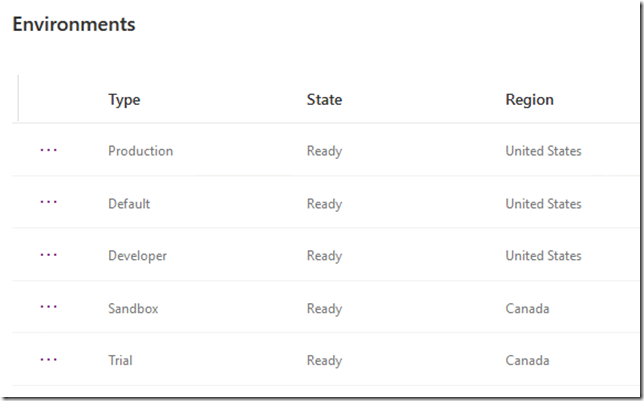Select the Trial type cell

120,360
